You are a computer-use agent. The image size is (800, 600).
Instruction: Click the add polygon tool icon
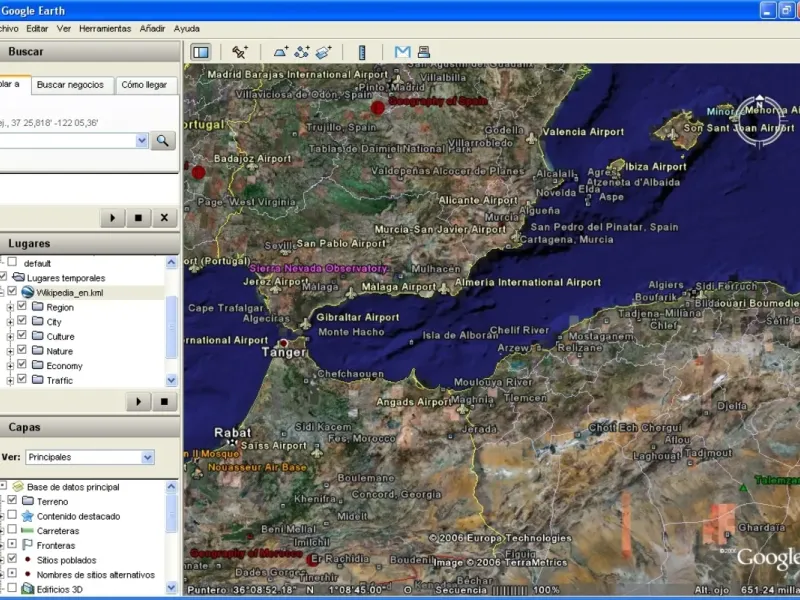click(281, 52)
